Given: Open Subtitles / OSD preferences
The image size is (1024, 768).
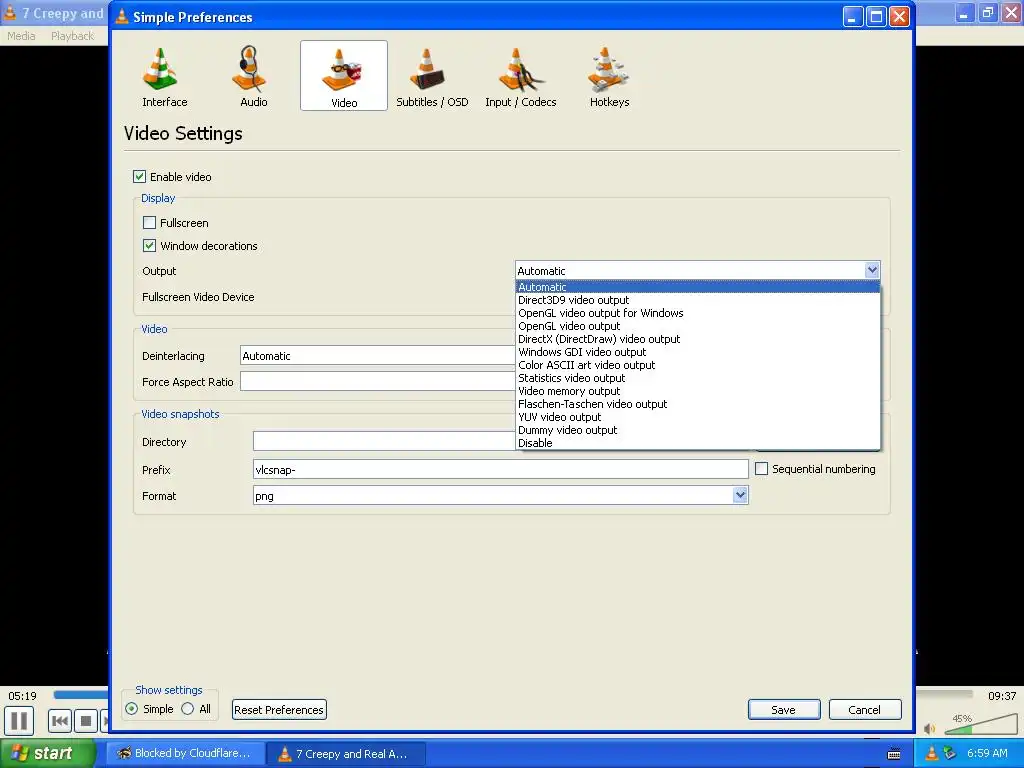Looking at the screenshot, I should [432, 76].
